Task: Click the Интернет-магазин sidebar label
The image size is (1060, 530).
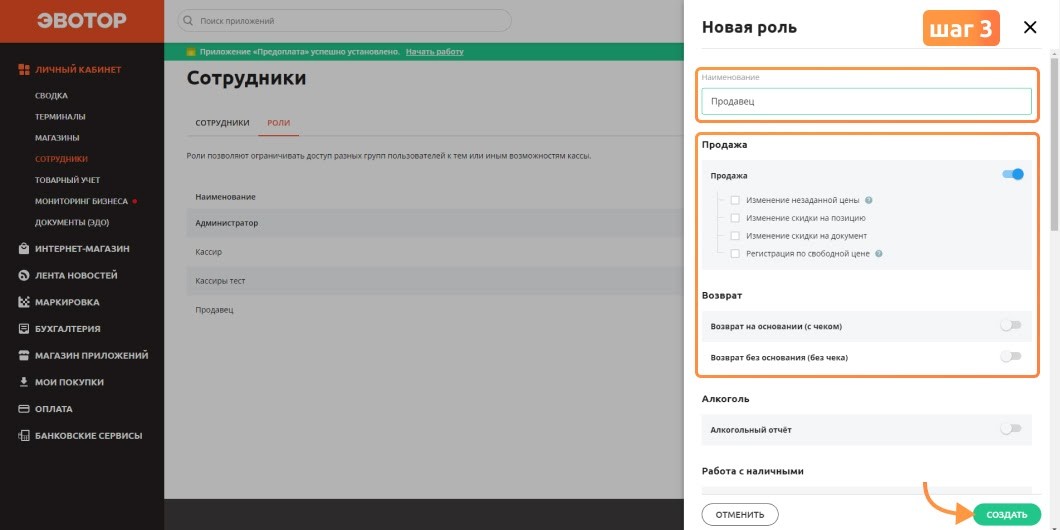Action: (x=82, y=249)
